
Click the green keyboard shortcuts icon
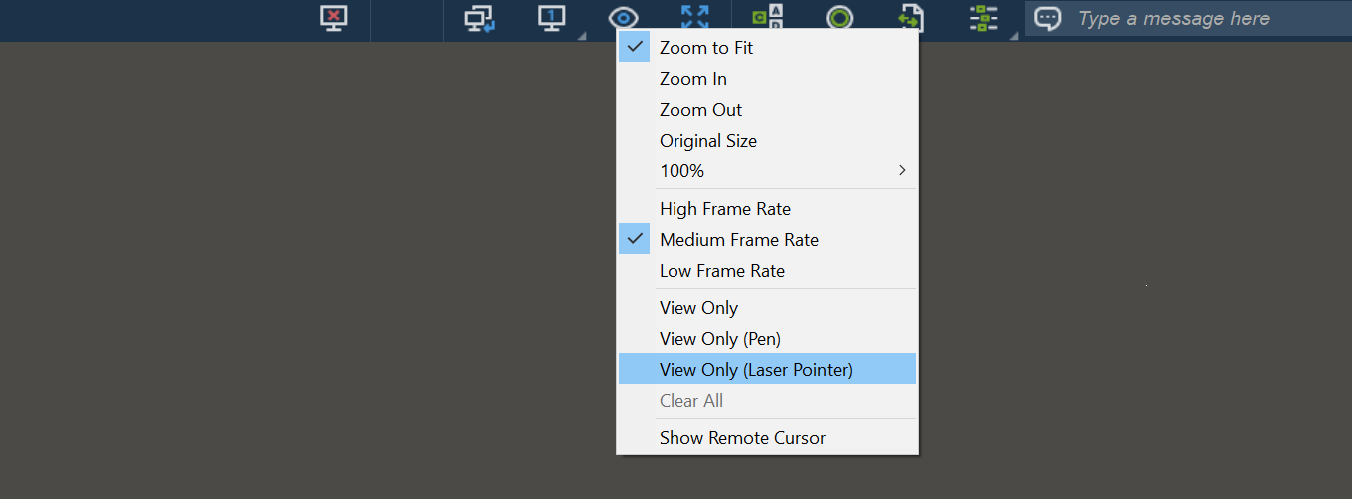click(768, 19)
